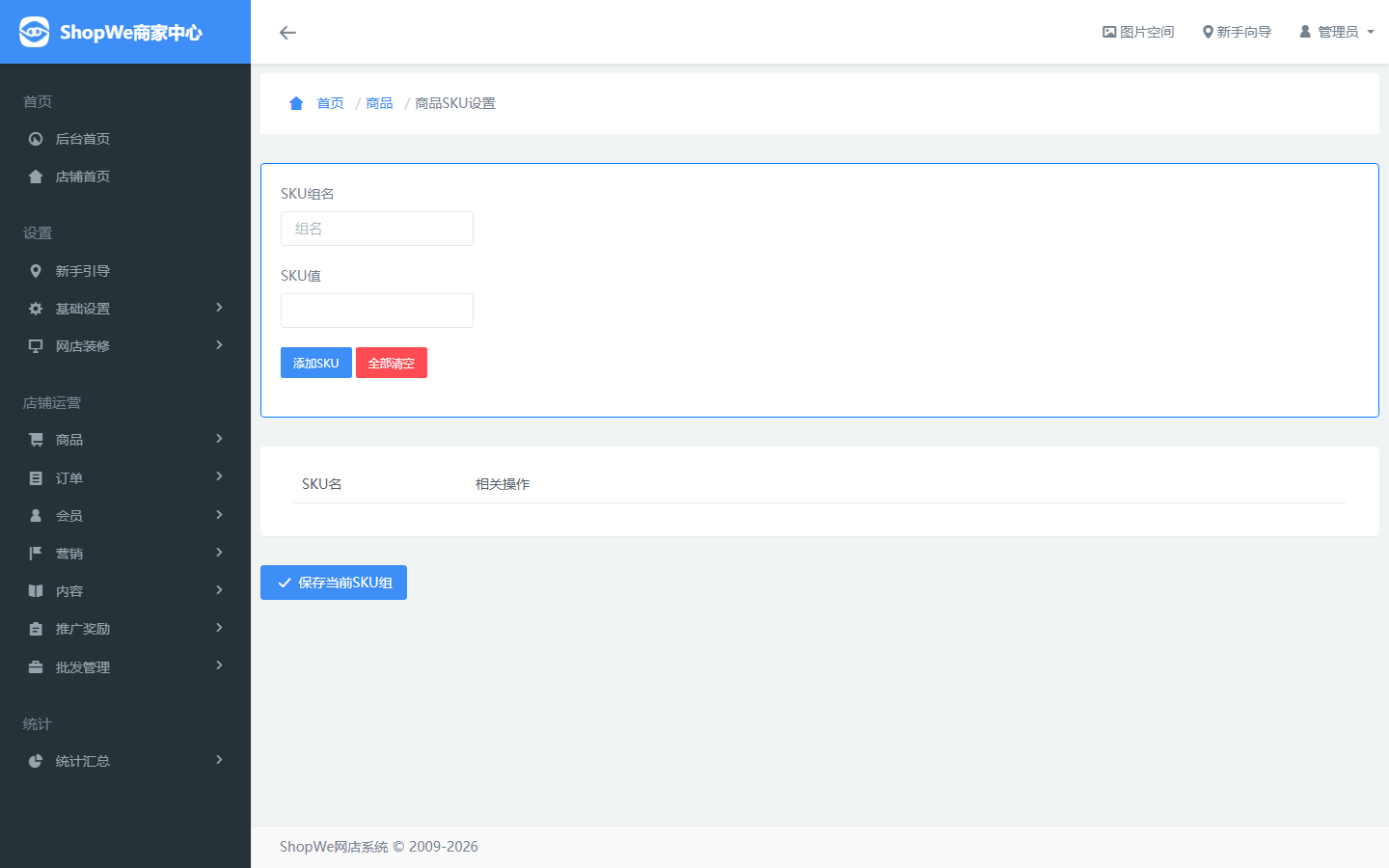Click 订单 list icon
This screenshot has height=868, width=1389.
tap(36, 478)
